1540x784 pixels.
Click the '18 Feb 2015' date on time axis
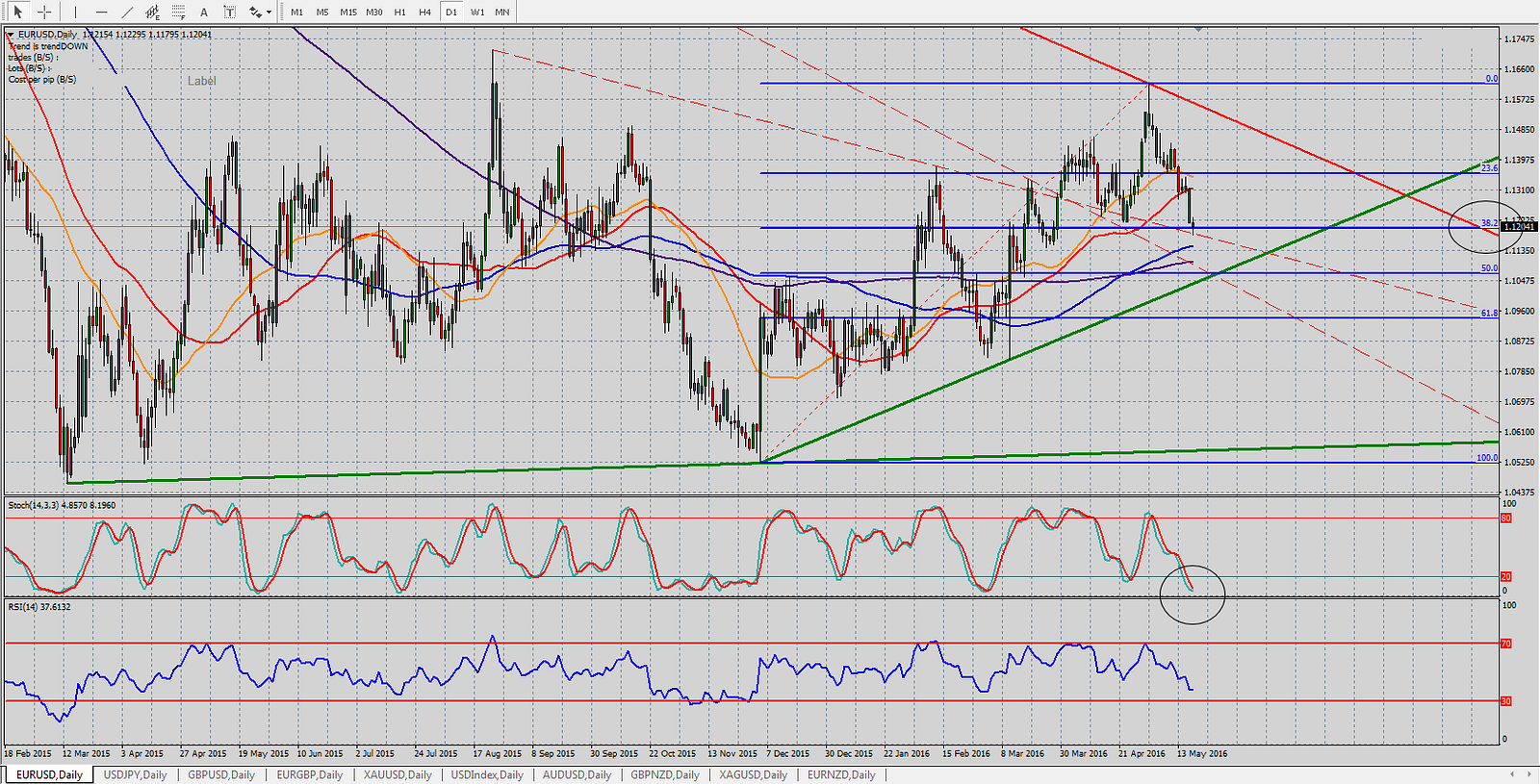(x=28, y=754)
